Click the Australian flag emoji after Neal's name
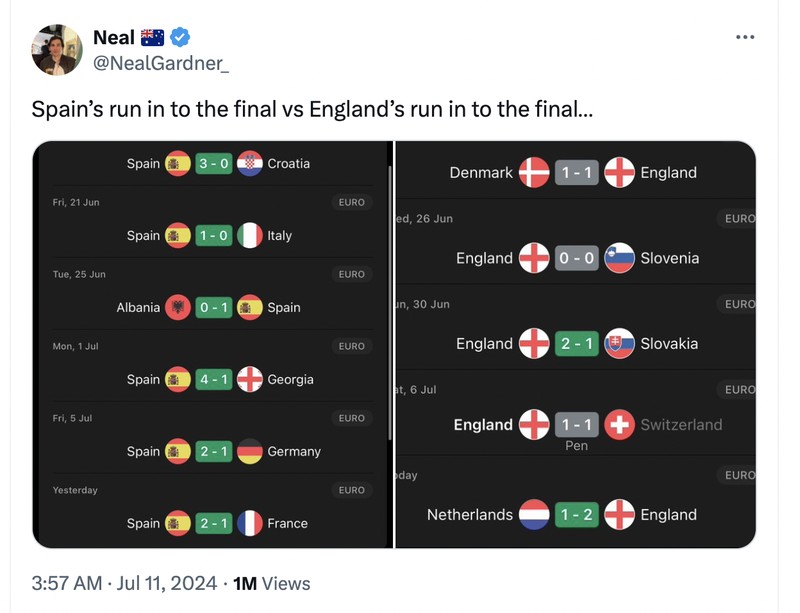800x613 pixels. 151,36
